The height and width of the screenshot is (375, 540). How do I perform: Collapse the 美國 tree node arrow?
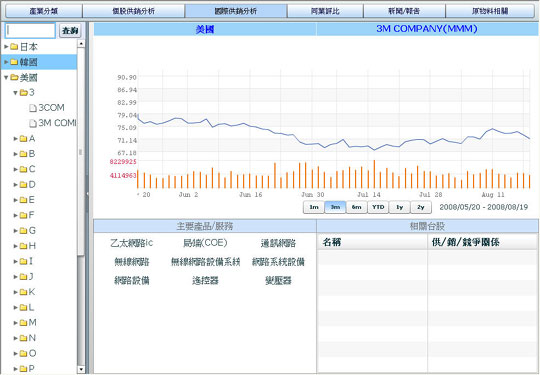pos(6,77)
